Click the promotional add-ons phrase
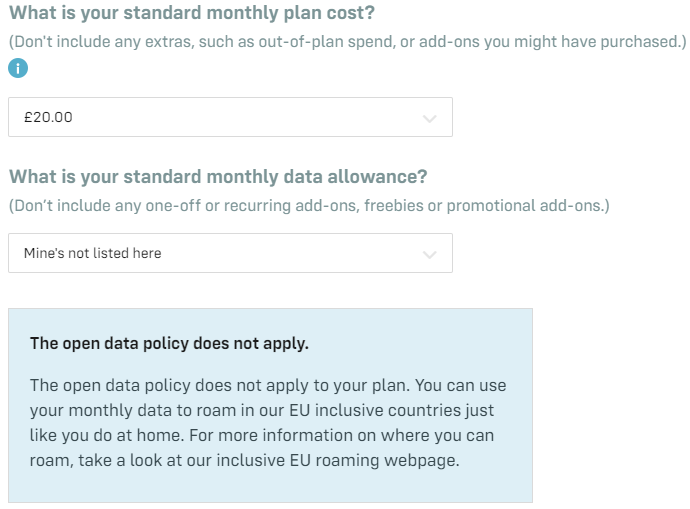Viewport: 690px width, 509px height. pos(526,206)
